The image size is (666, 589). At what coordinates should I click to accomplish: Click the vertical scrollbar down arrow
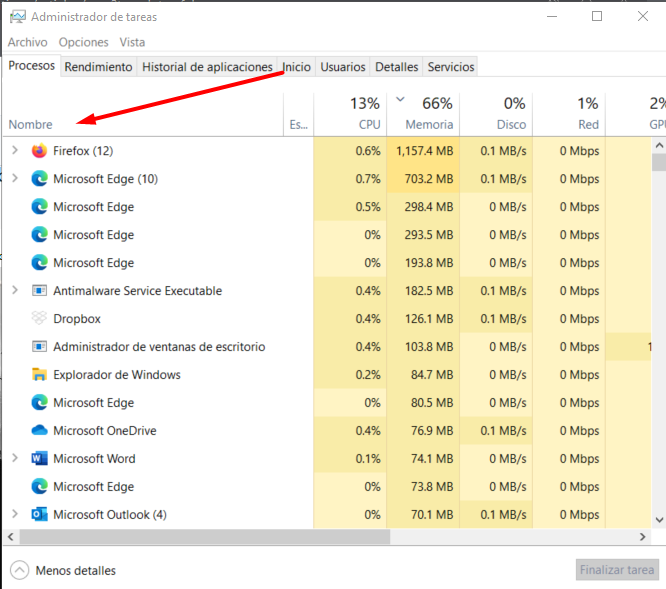click(659, 520)
